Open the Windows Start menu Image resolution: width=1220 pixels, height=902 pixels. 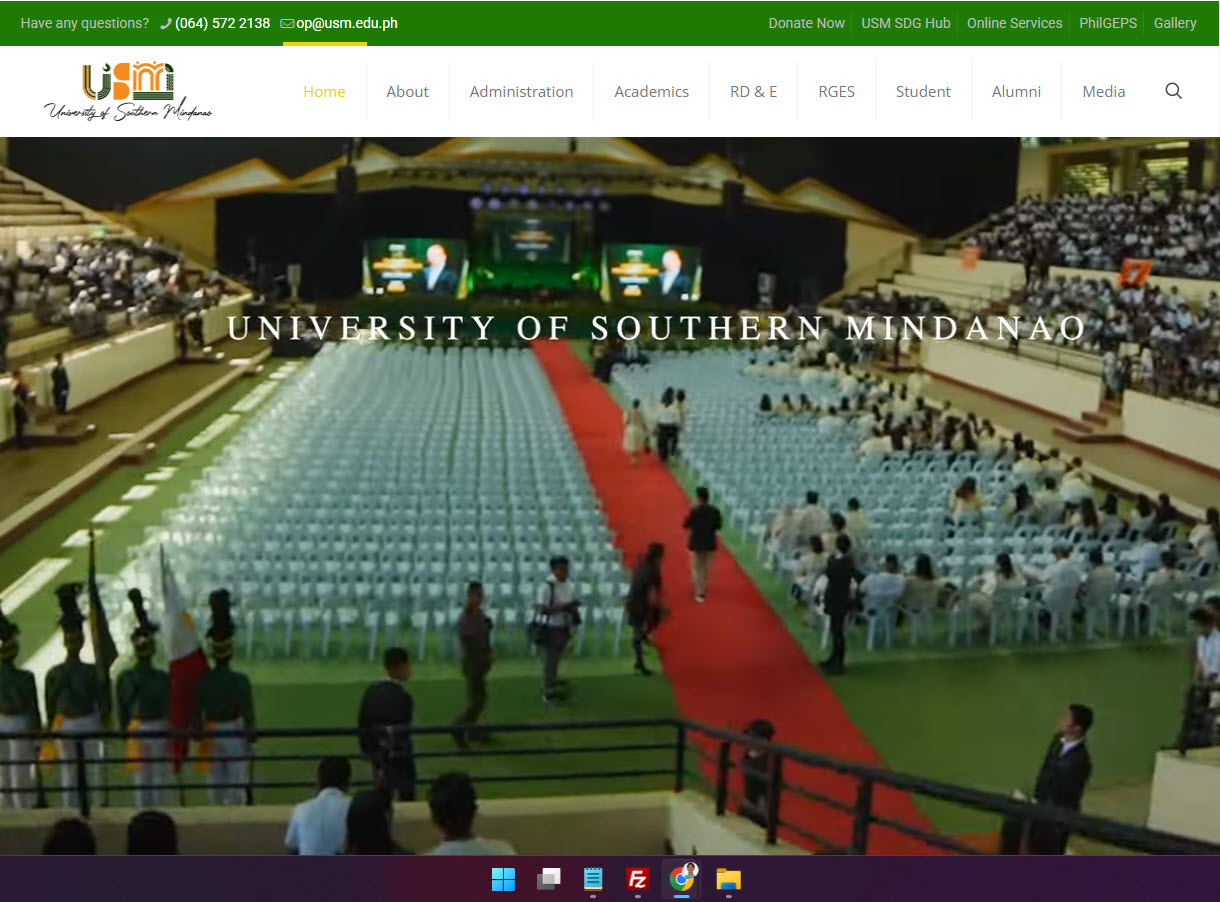[x=503, y=879]
